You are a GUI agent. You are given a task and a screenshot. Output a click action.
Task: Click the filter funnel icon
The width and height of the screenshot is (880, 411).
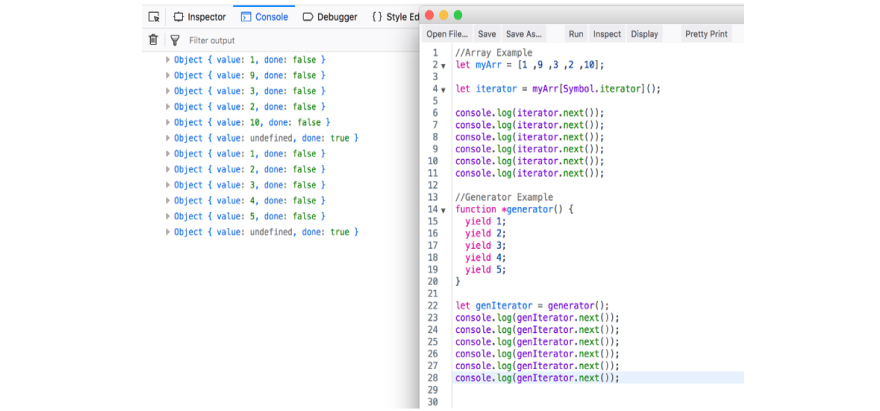[175, 40]
